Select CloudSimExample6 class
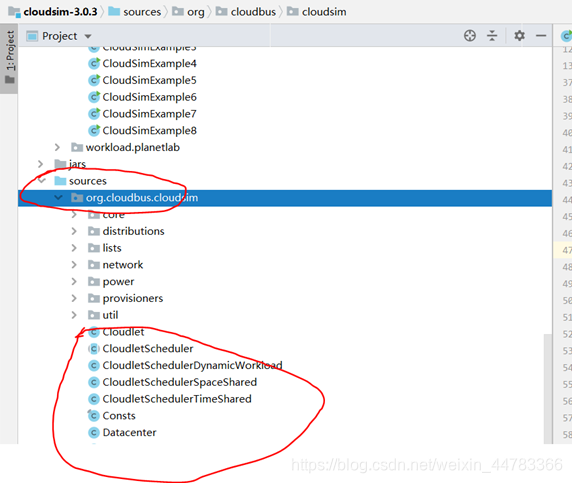Viewport: 572px width, 483px height. click(150, 97)
